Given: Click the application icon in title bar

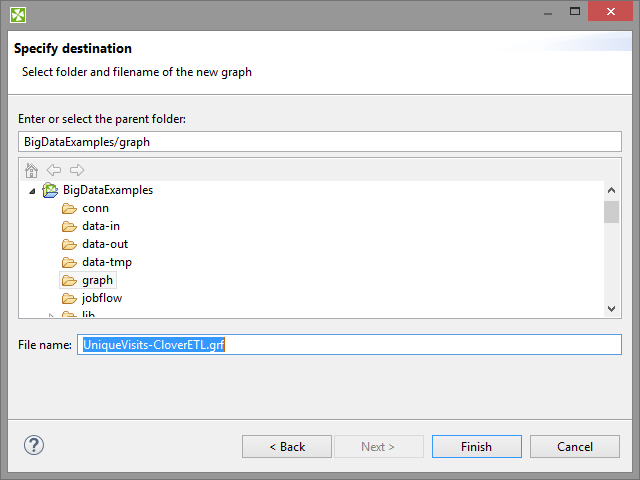Looking at the screenshot, I should (x=18, y=14).
